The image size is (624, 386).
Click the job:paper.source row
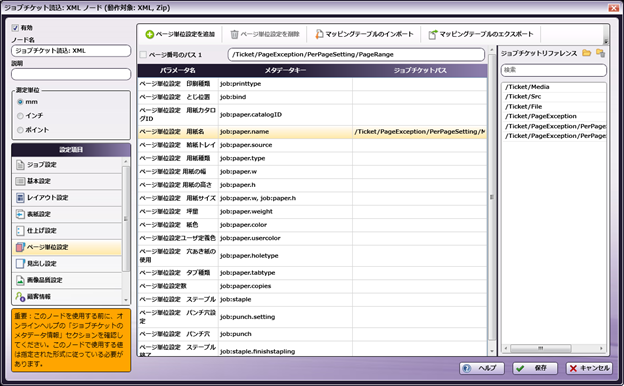point(312,145)
